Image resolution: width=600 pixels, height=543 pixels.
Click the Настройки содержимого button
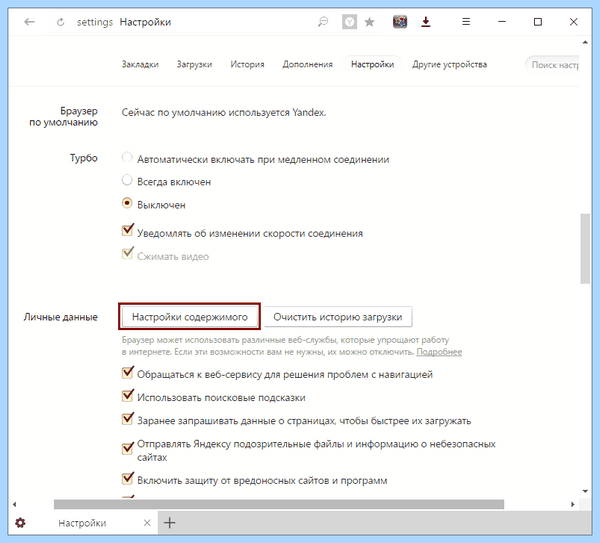(x=189, y=317)
